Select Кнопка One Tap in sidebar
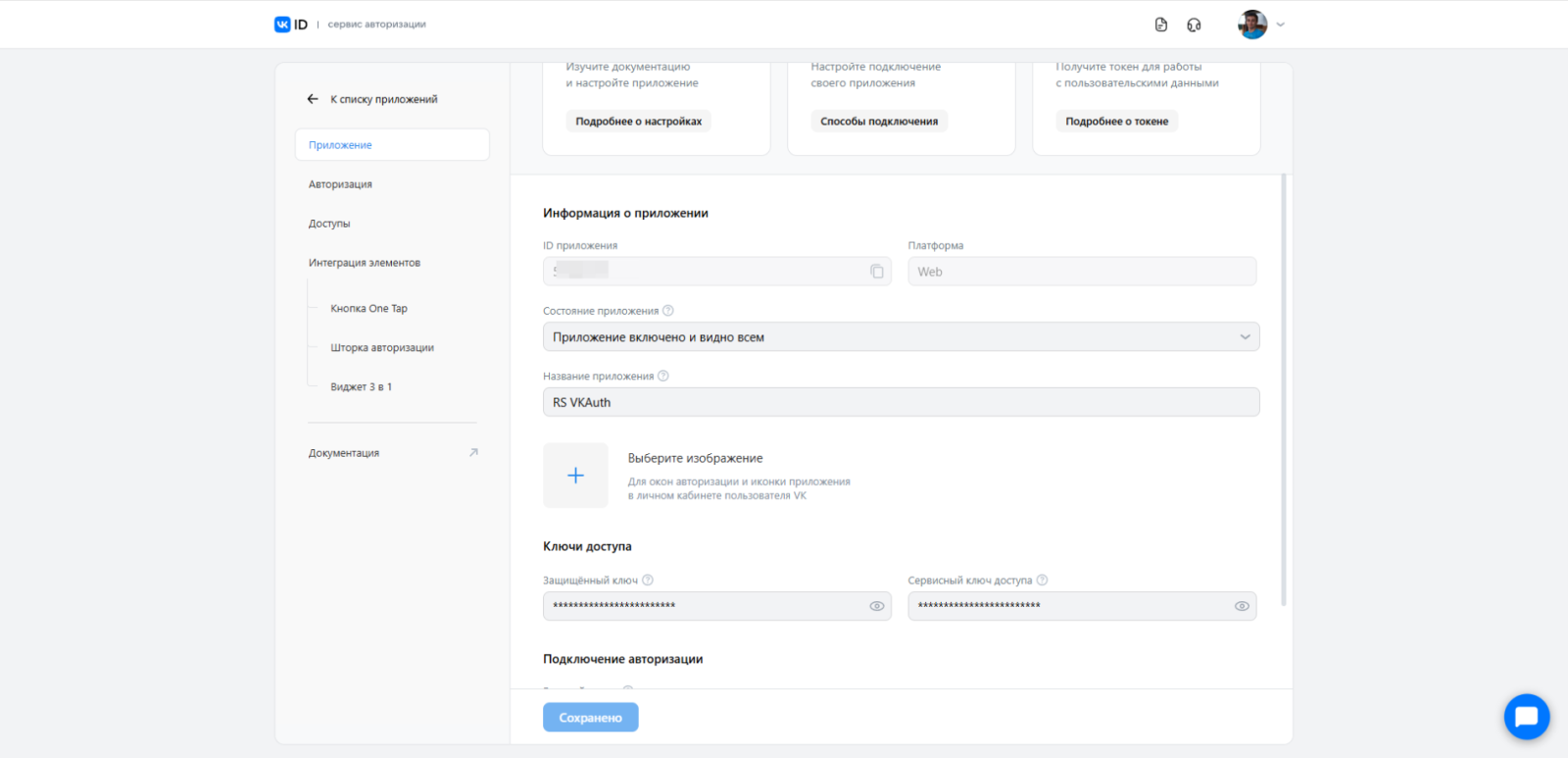1568x758 pixels. [x=368, y=309]
